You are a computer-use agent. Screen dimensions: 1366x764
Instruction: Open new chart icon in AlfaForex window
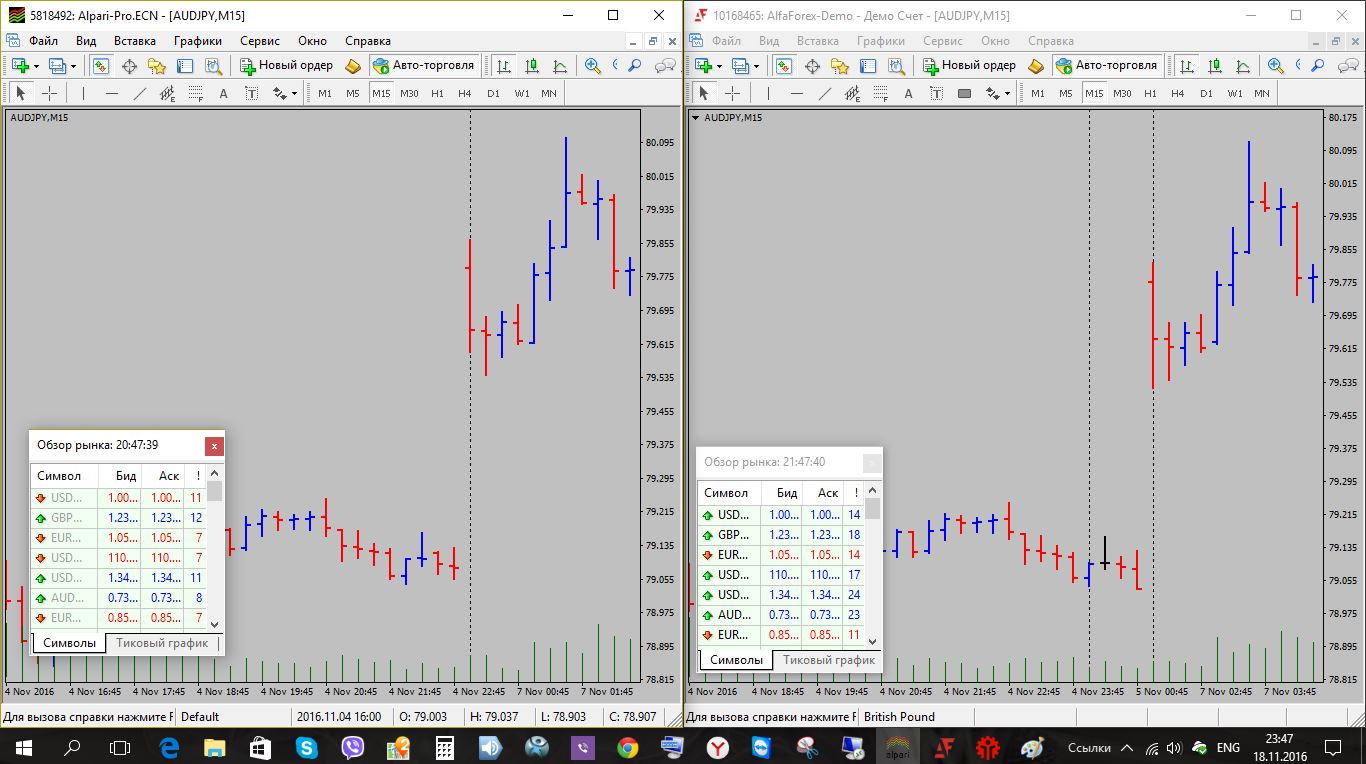click(x=702, y=65)
